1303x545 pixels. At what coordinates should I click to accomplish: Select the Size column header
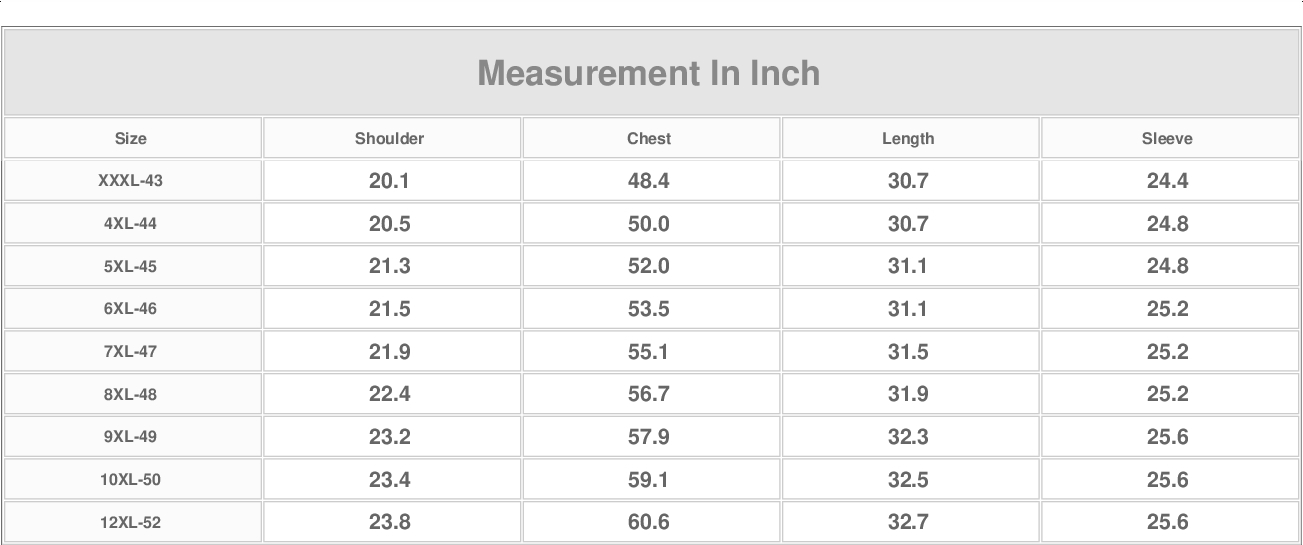(x=131, y=139)
